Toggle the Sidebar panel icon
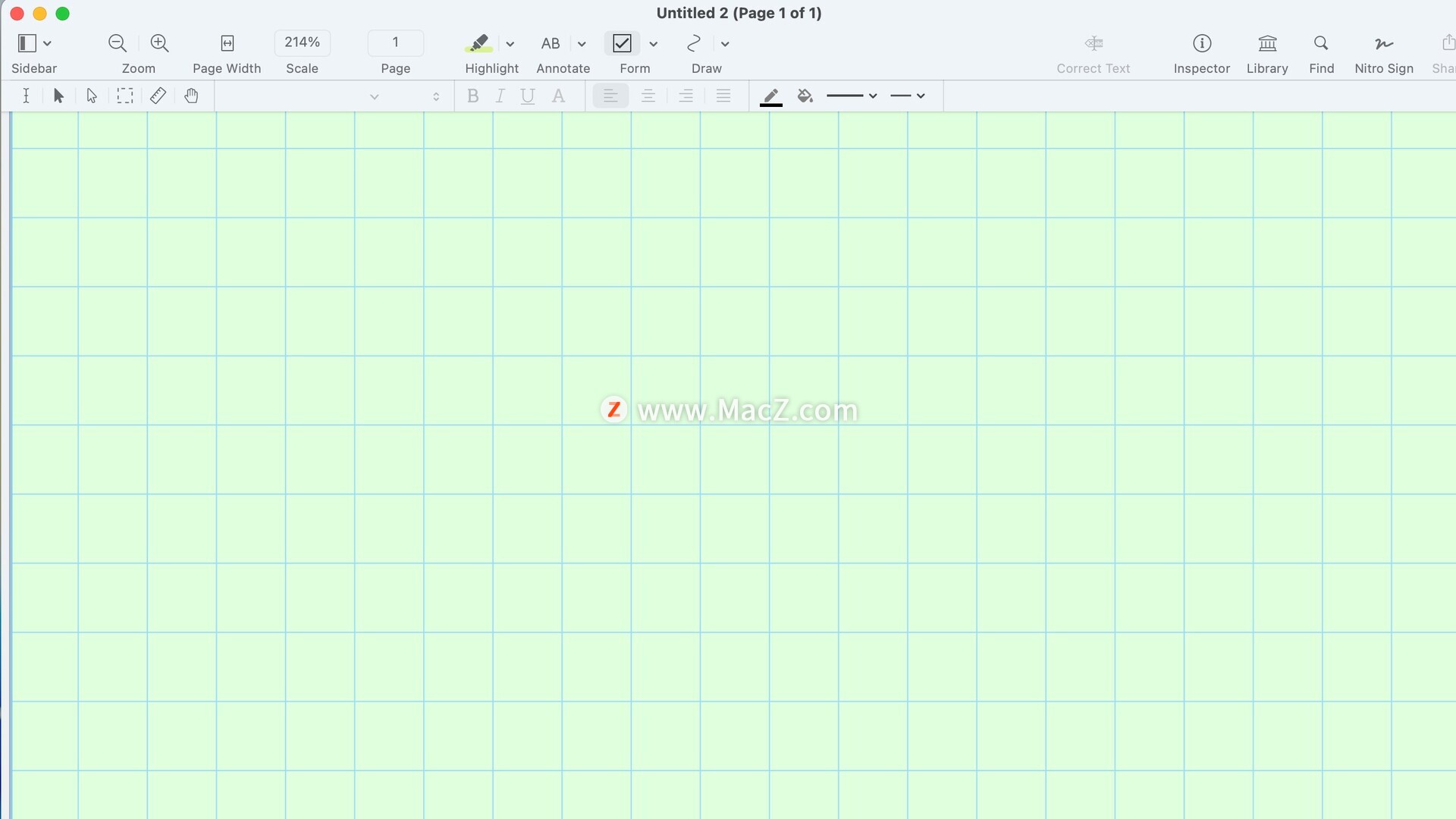 point(27,43)
